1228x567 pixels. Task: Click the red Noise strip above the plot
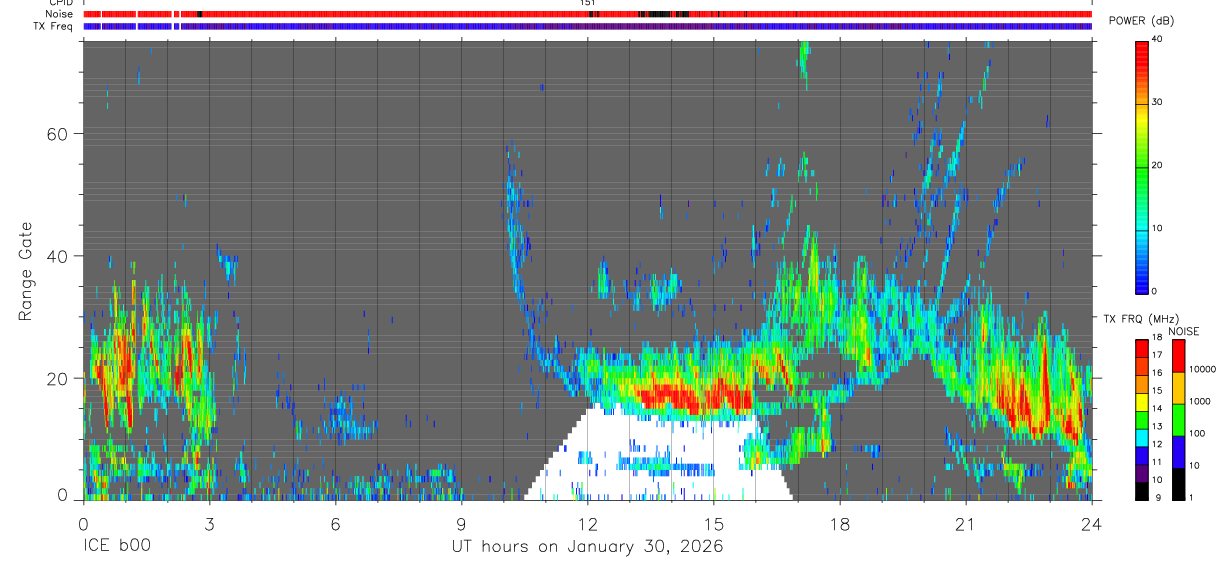tap(587, 14)
